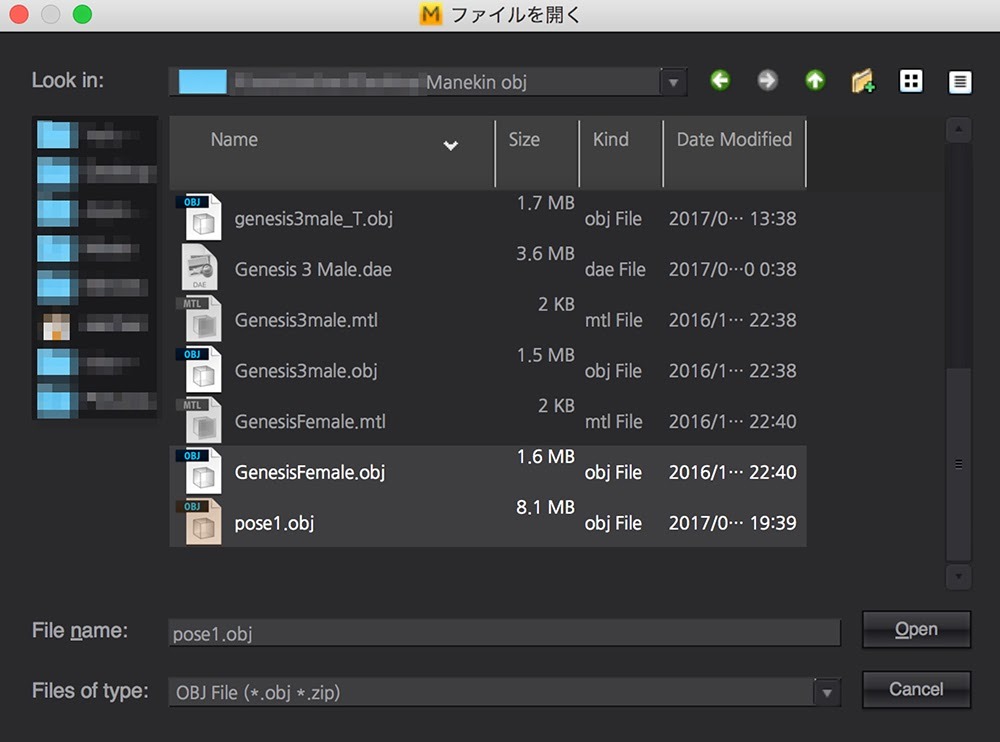Click the file list vertical scrollbar handle

click(958, 463)
